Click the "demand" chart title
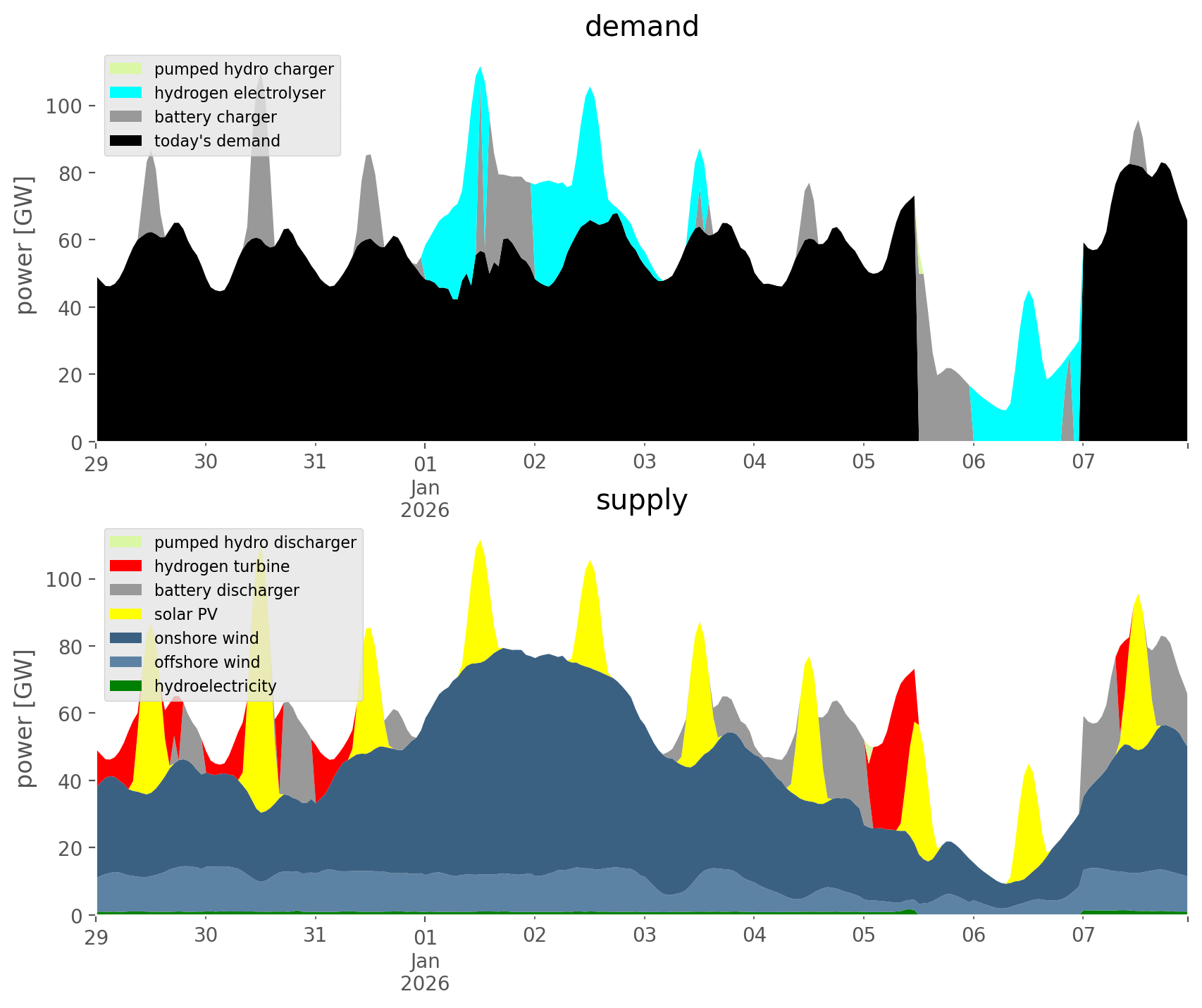 pos(641,27)
